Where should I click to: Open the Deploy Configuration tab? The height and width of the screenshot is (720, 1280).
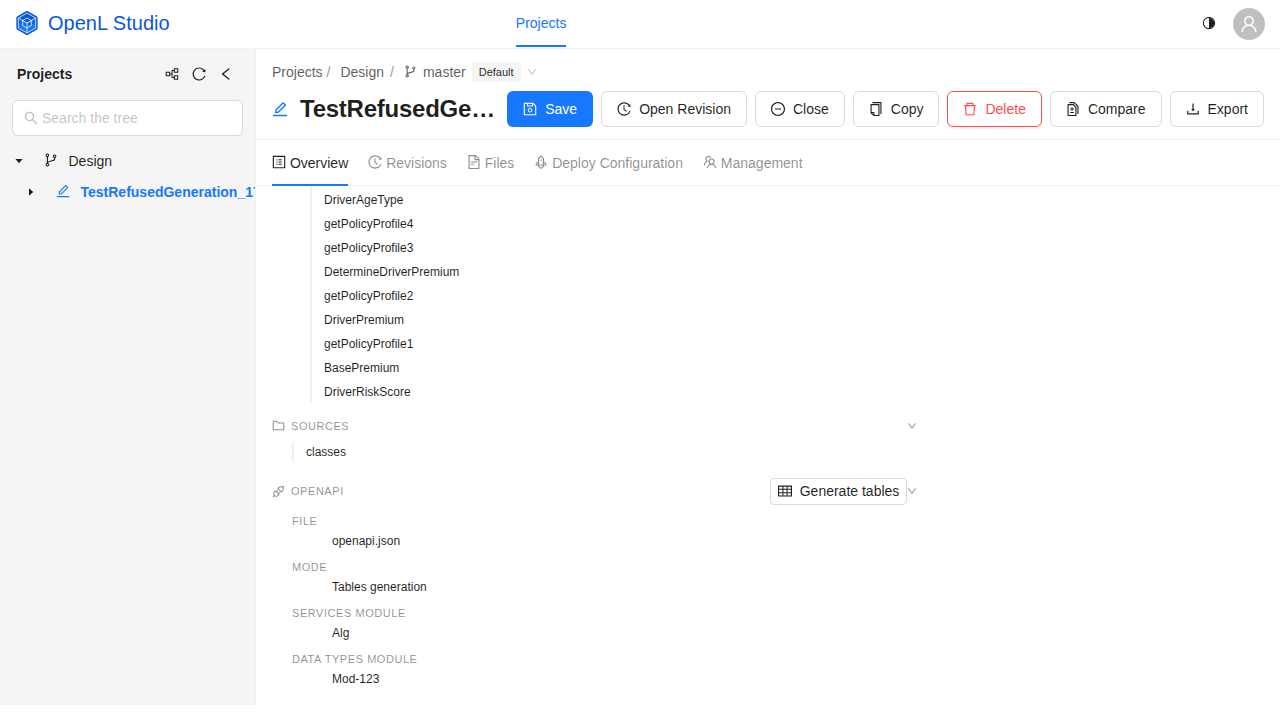(608, 163)
